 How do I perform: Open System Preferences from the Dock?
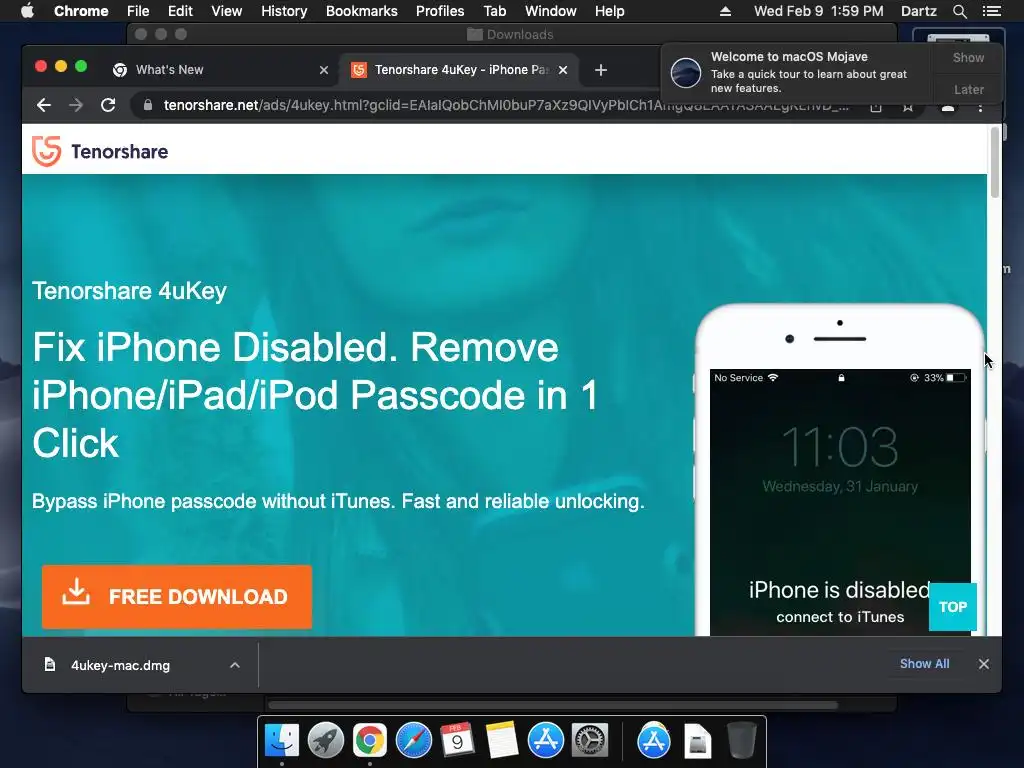click(590, 741)
